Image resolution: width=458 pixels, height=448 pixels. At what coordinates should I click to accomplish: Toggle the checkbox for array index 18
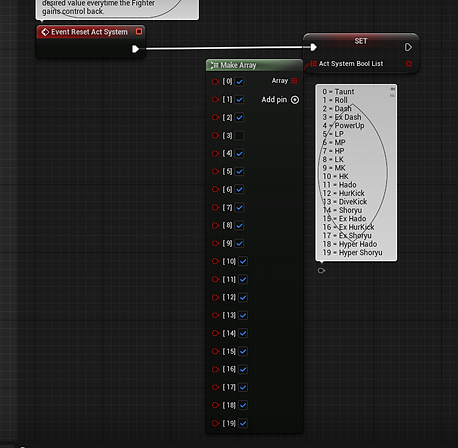(243, 405)
